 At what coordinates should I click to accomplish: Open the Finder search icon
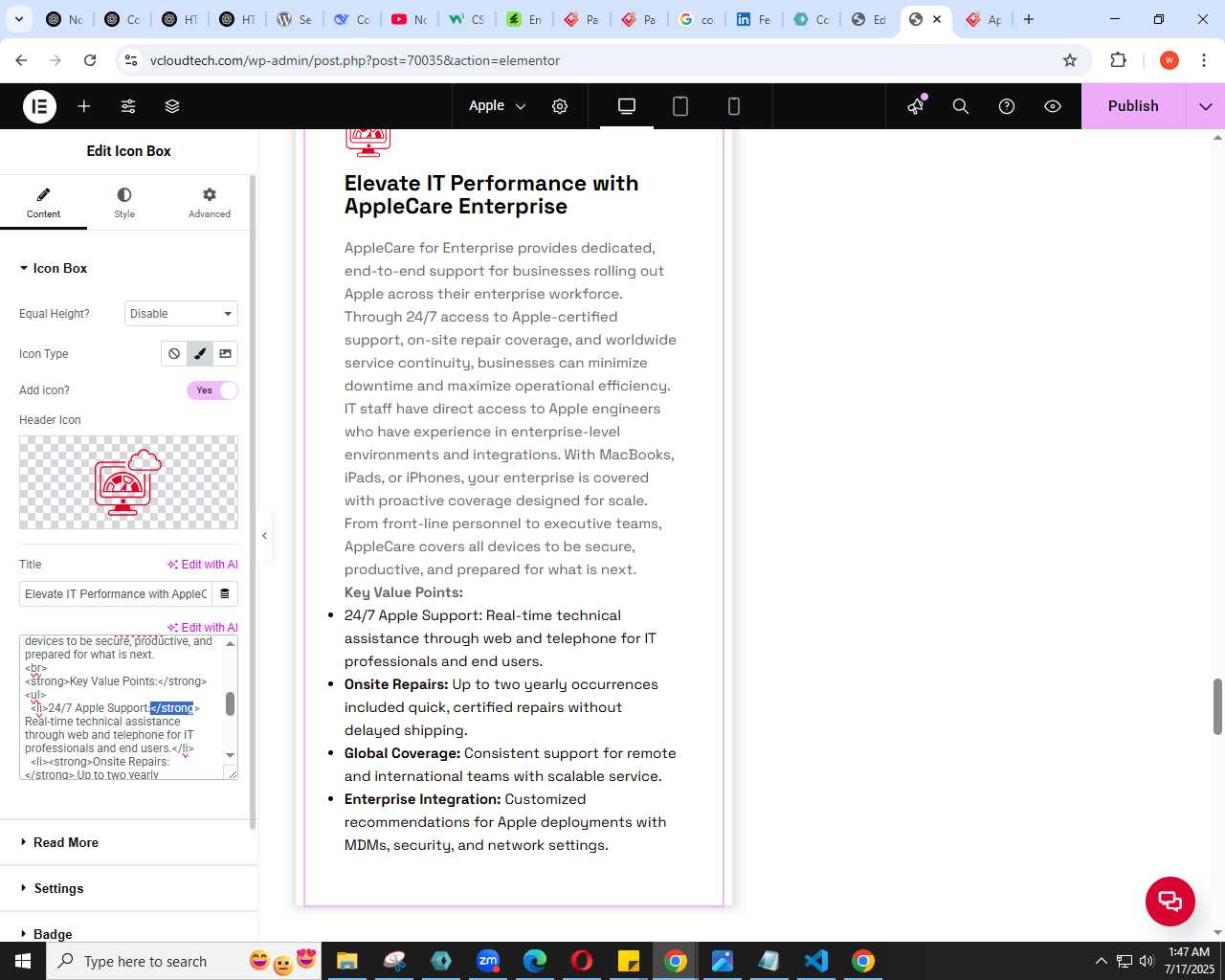961,106
